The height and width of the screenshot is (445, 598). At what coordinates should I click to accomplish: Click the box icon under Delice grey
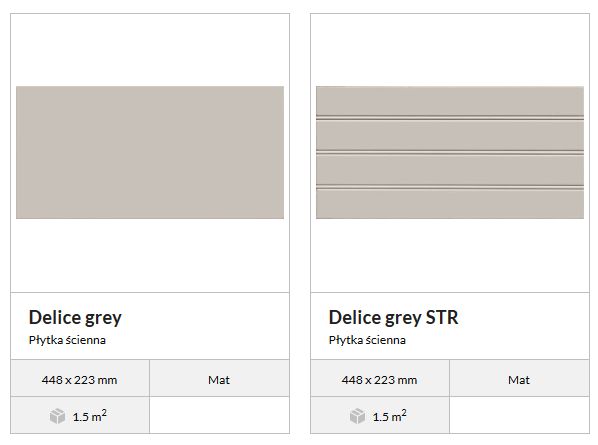pyautogui.click(x=57, y=416)
